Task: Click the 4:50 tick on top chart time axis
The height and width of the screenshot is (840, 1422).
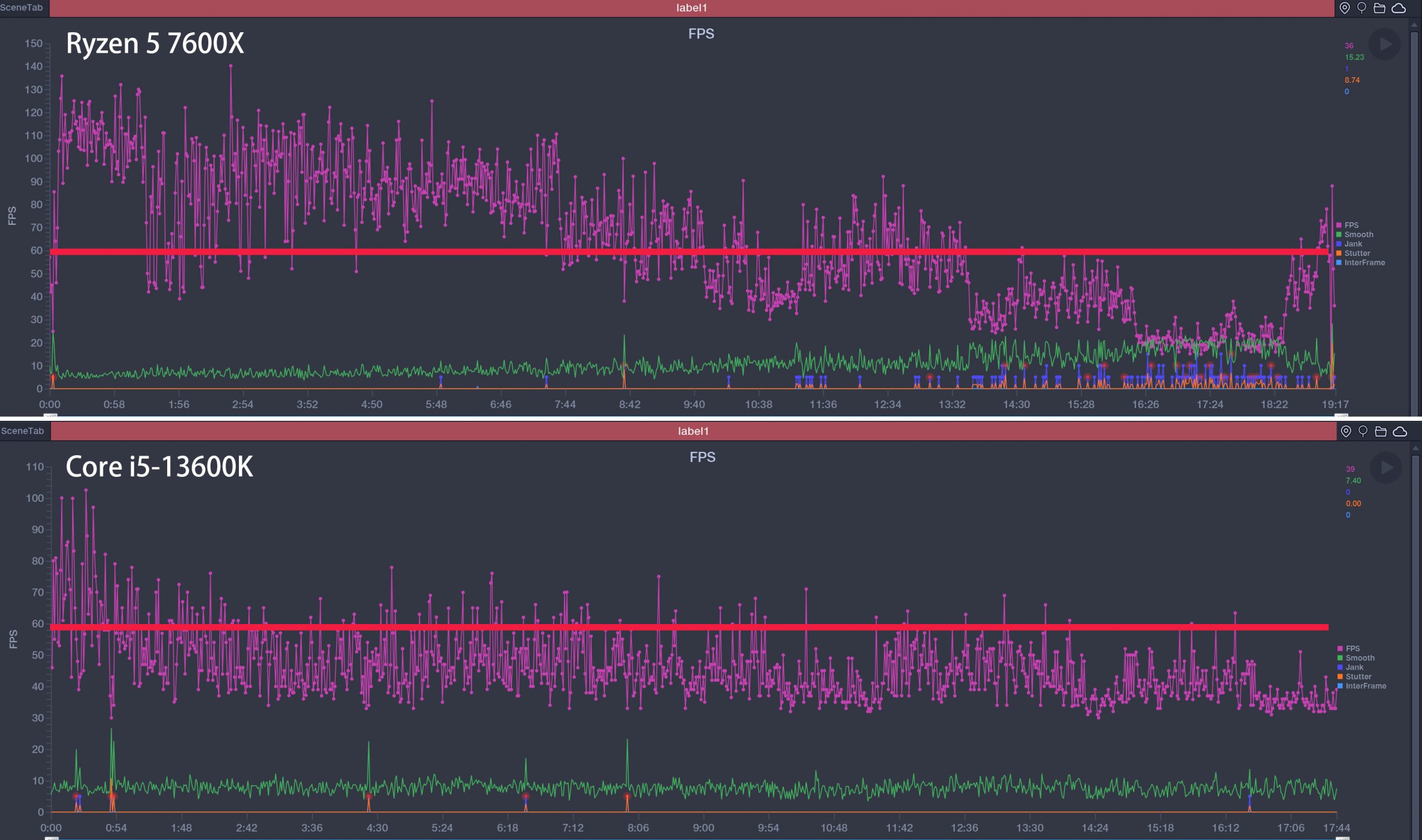Action: (x=372, y=405)
